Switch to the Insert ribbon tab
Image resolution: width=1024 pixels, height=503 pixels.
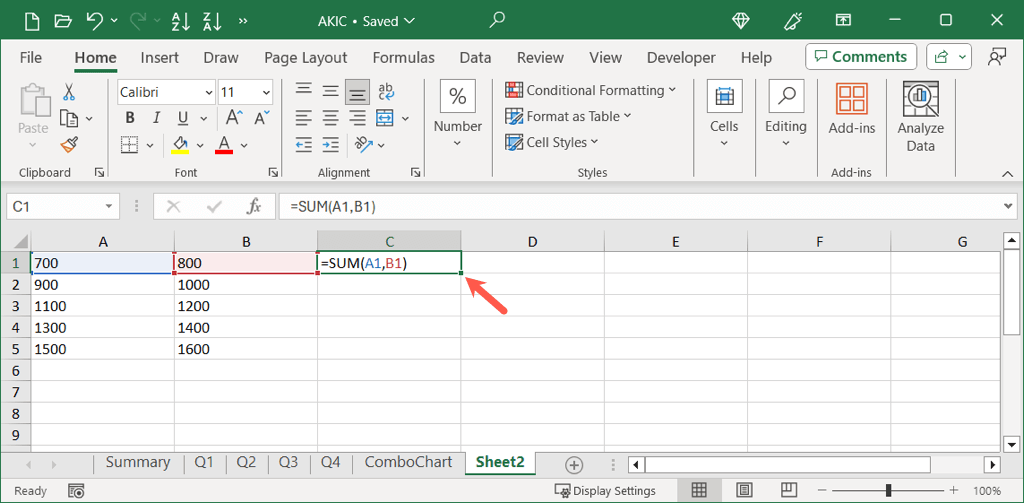159,57
